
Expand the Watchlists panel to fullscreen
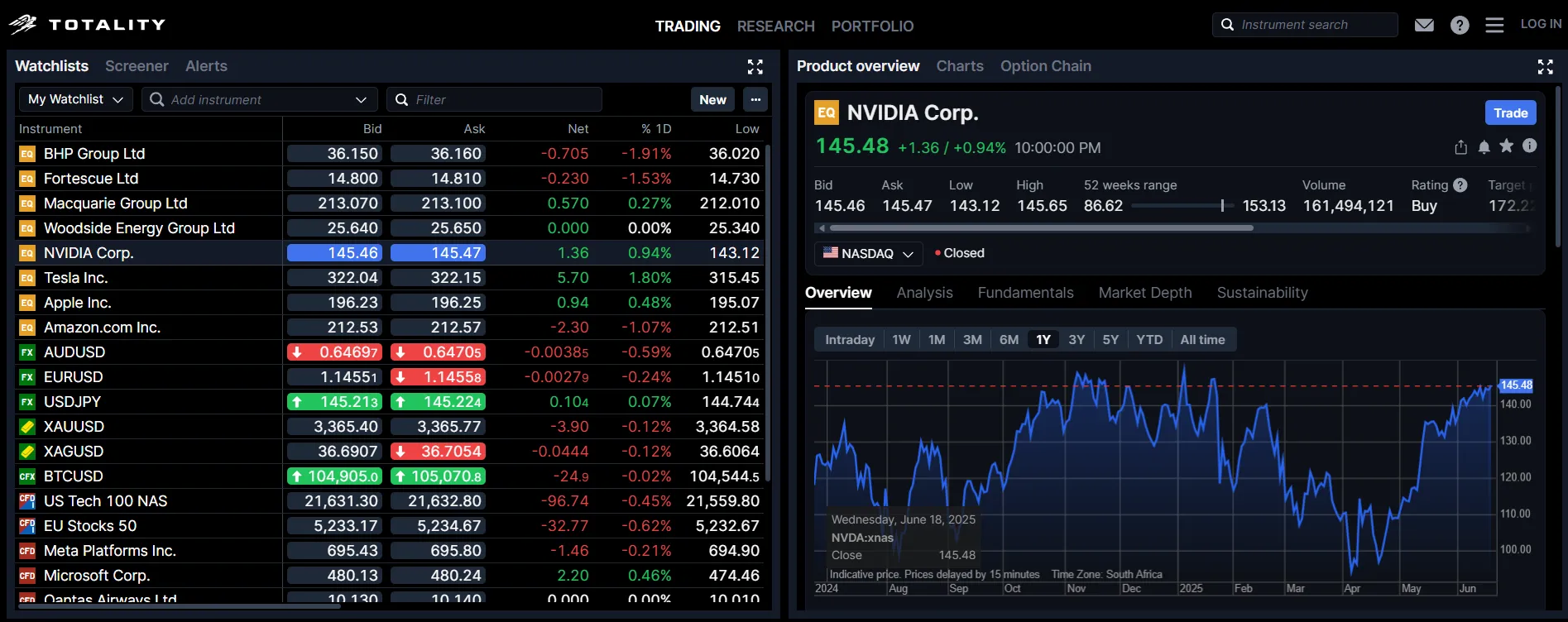(x=755, y=67)
